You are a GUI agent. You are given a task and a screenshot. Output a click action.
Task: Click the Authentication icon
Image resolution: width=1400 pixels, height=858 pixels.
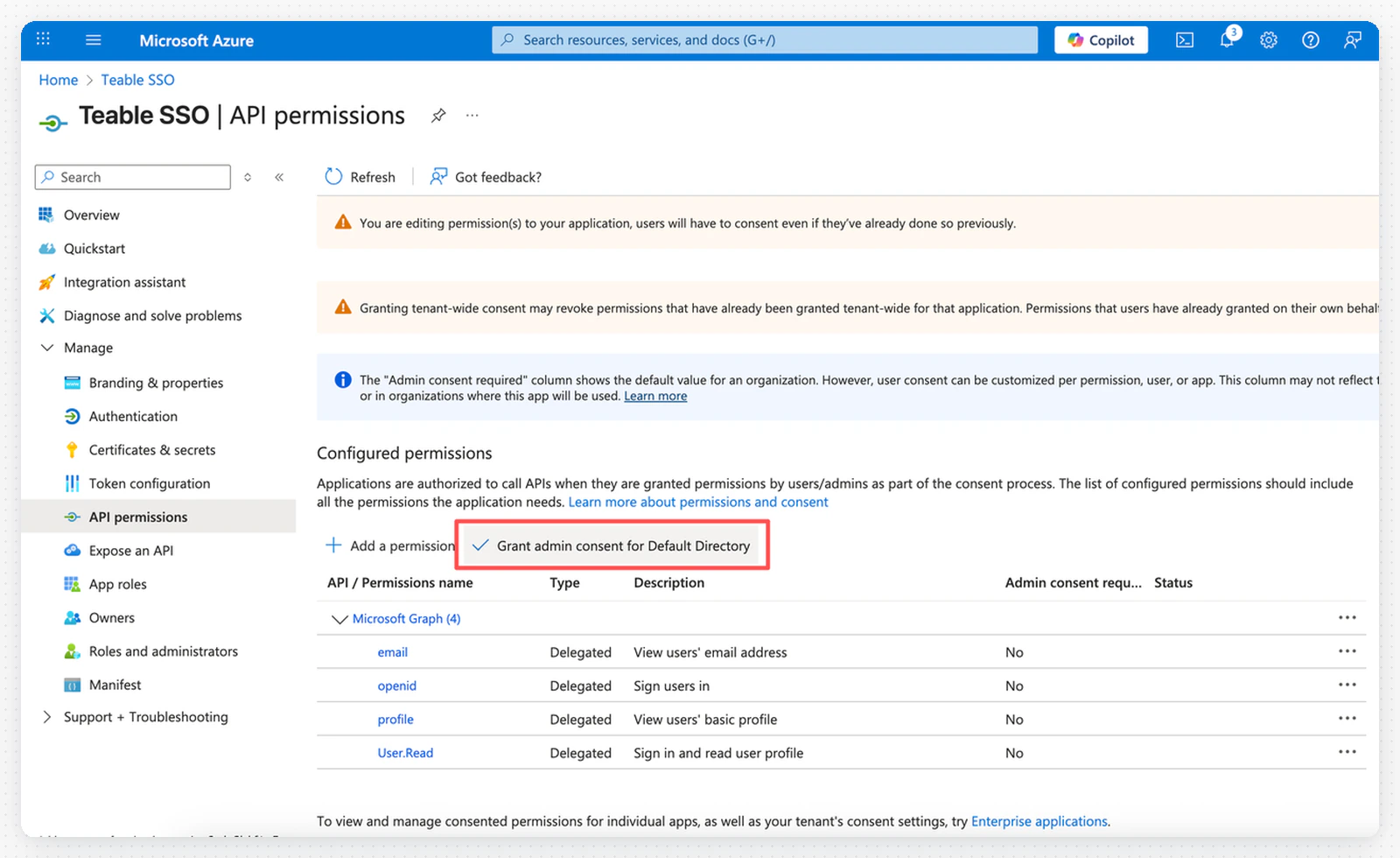point(73,416)
